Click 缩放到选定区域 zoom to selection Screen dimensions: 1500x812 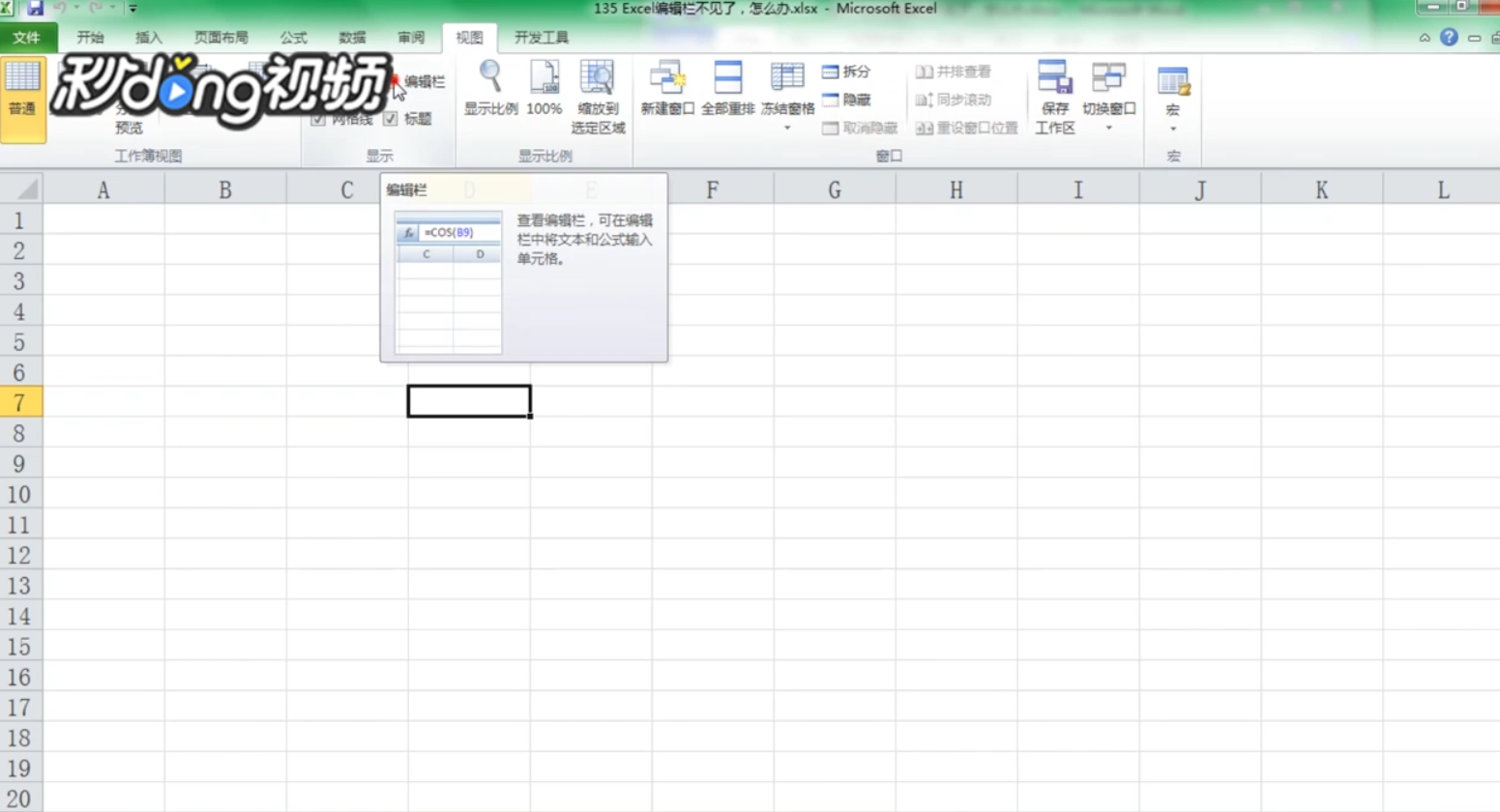[x=598, y=97]
